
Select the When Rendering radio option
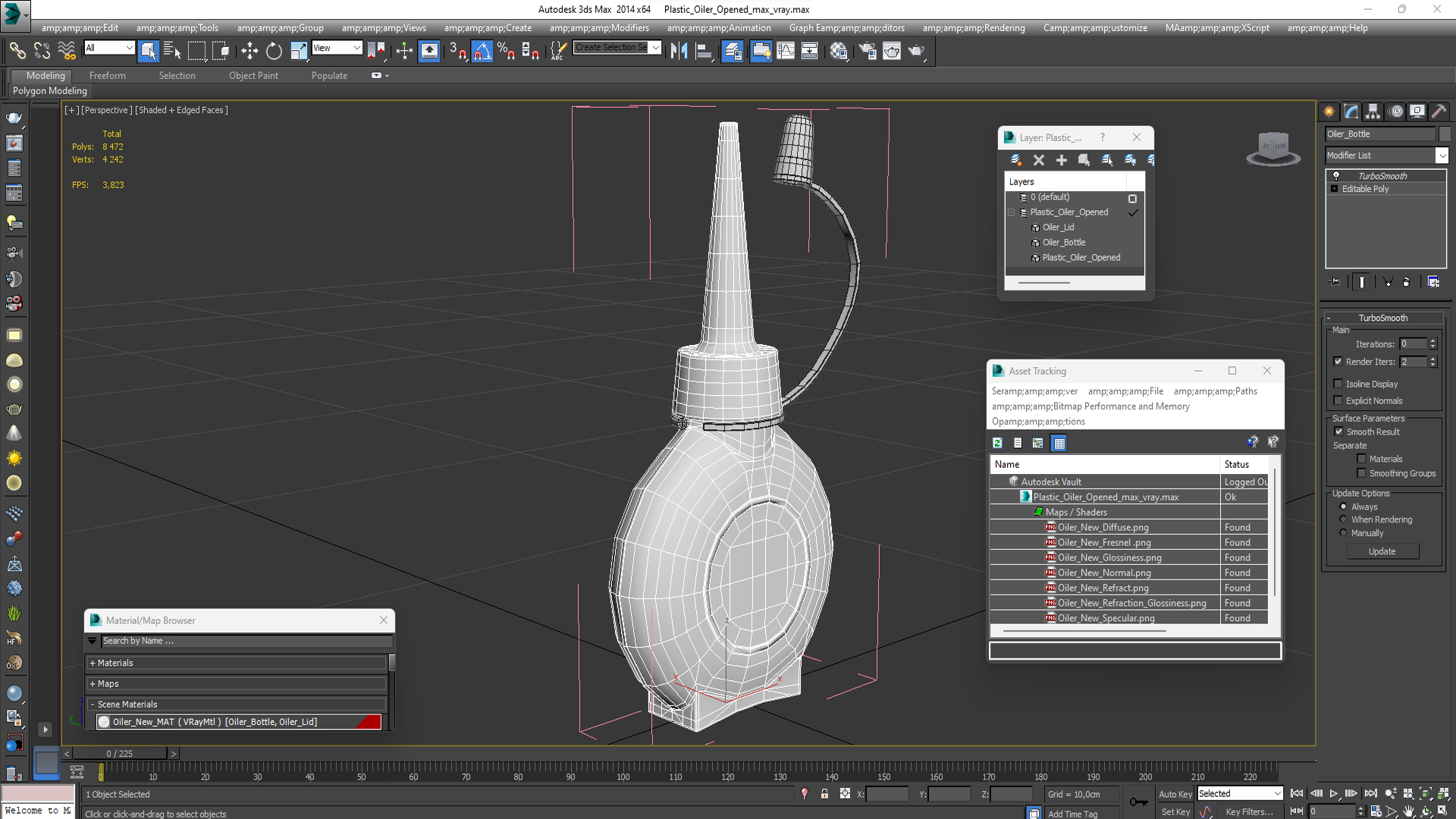point(1344,519)
